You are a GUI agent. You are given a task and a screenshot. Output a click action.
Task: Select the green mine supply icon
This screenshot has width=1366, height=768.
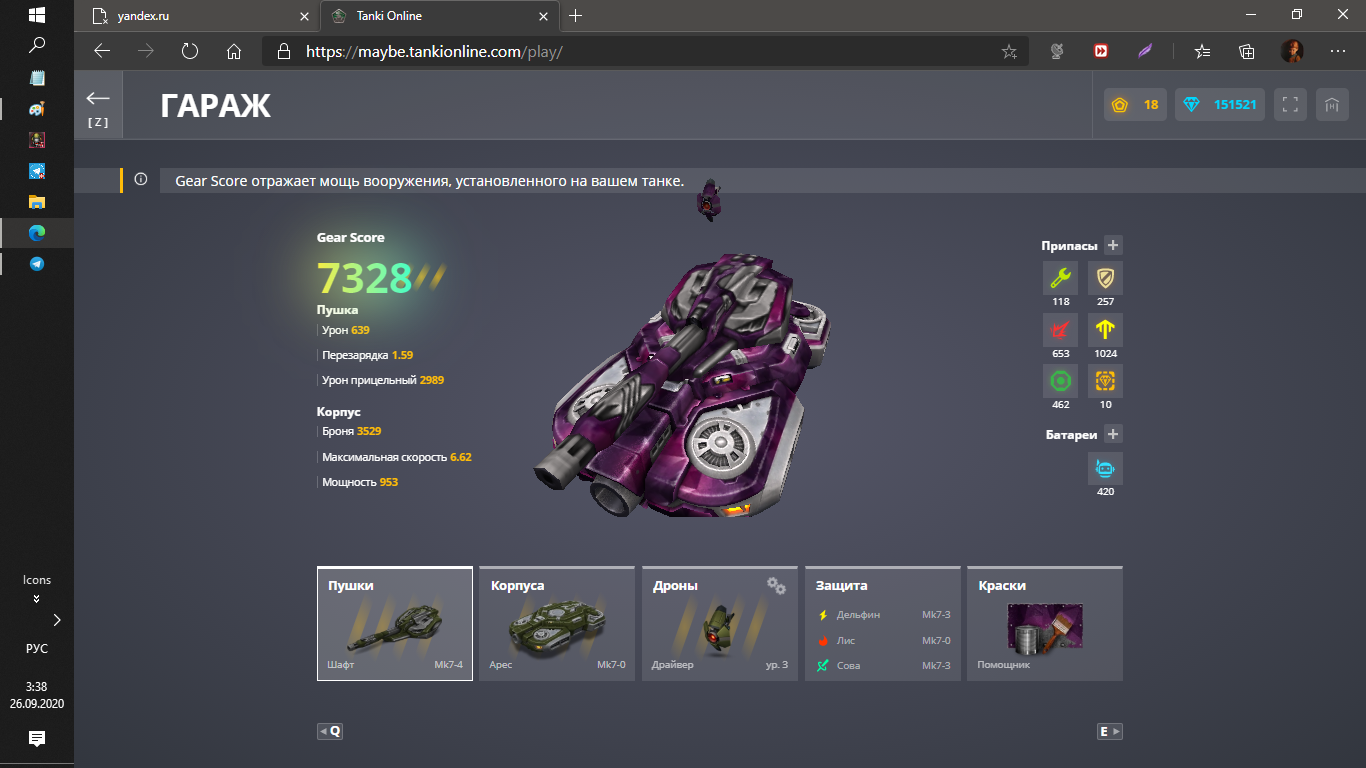1061,381
